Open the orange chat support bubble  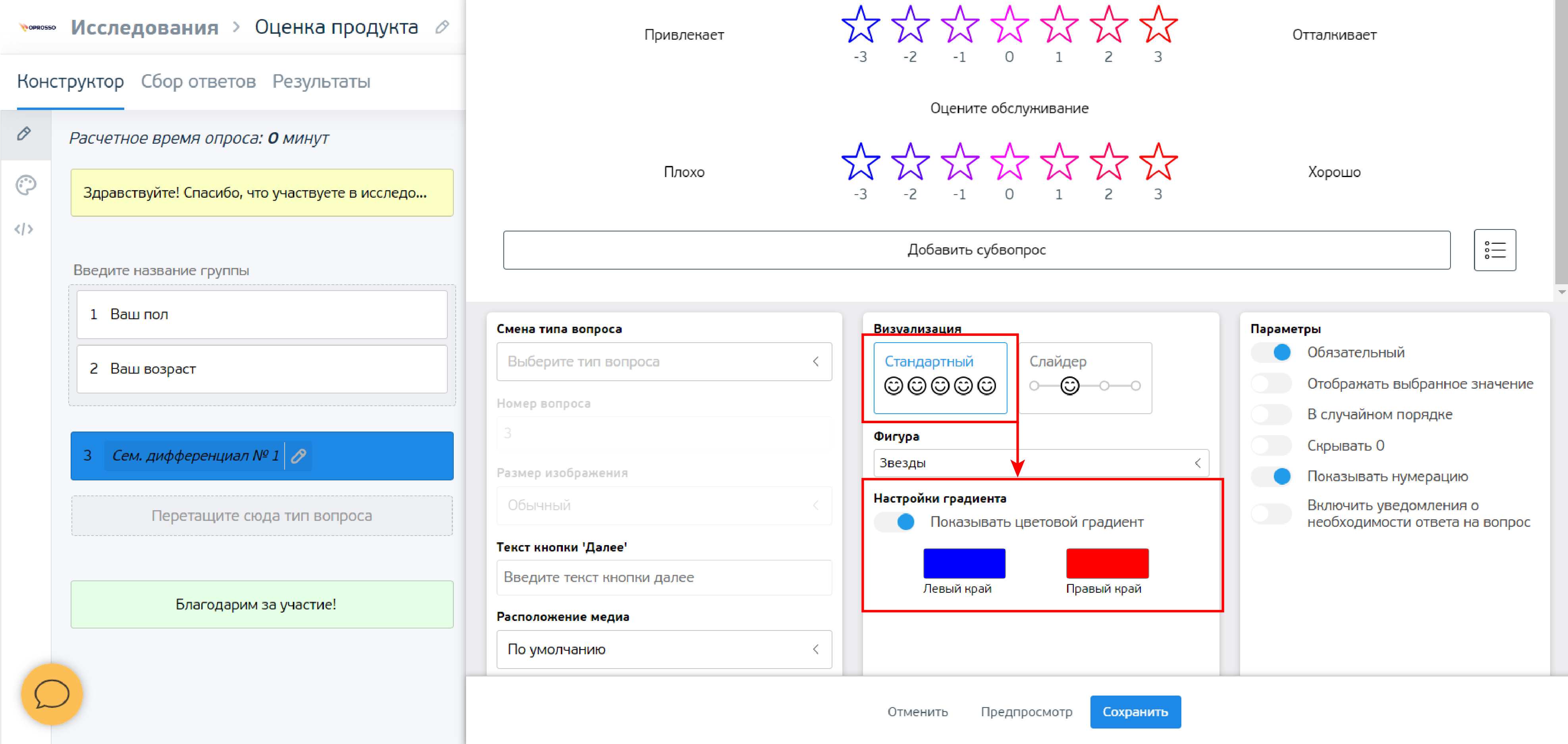pos(52,694)
